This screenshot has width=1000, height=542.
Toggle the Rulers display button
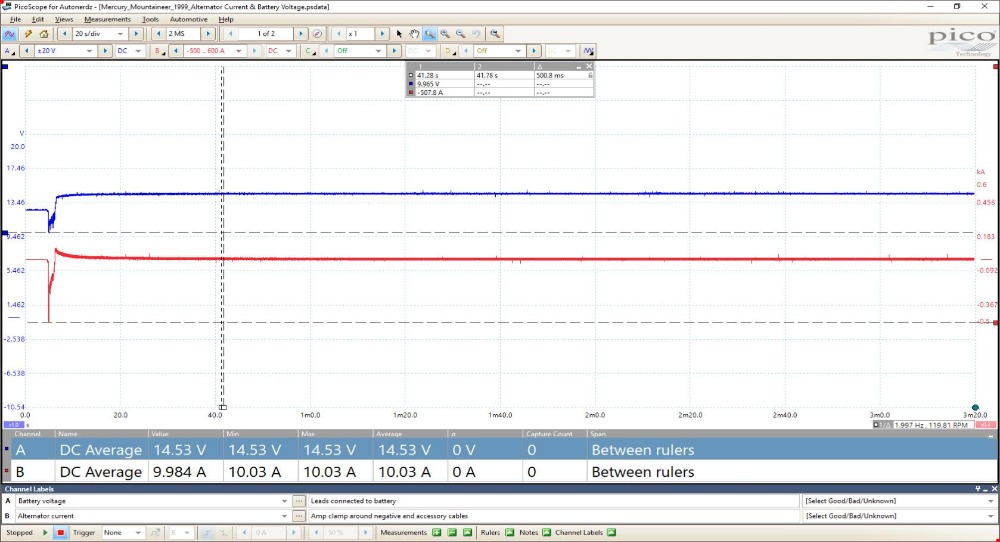click(509, 533)
